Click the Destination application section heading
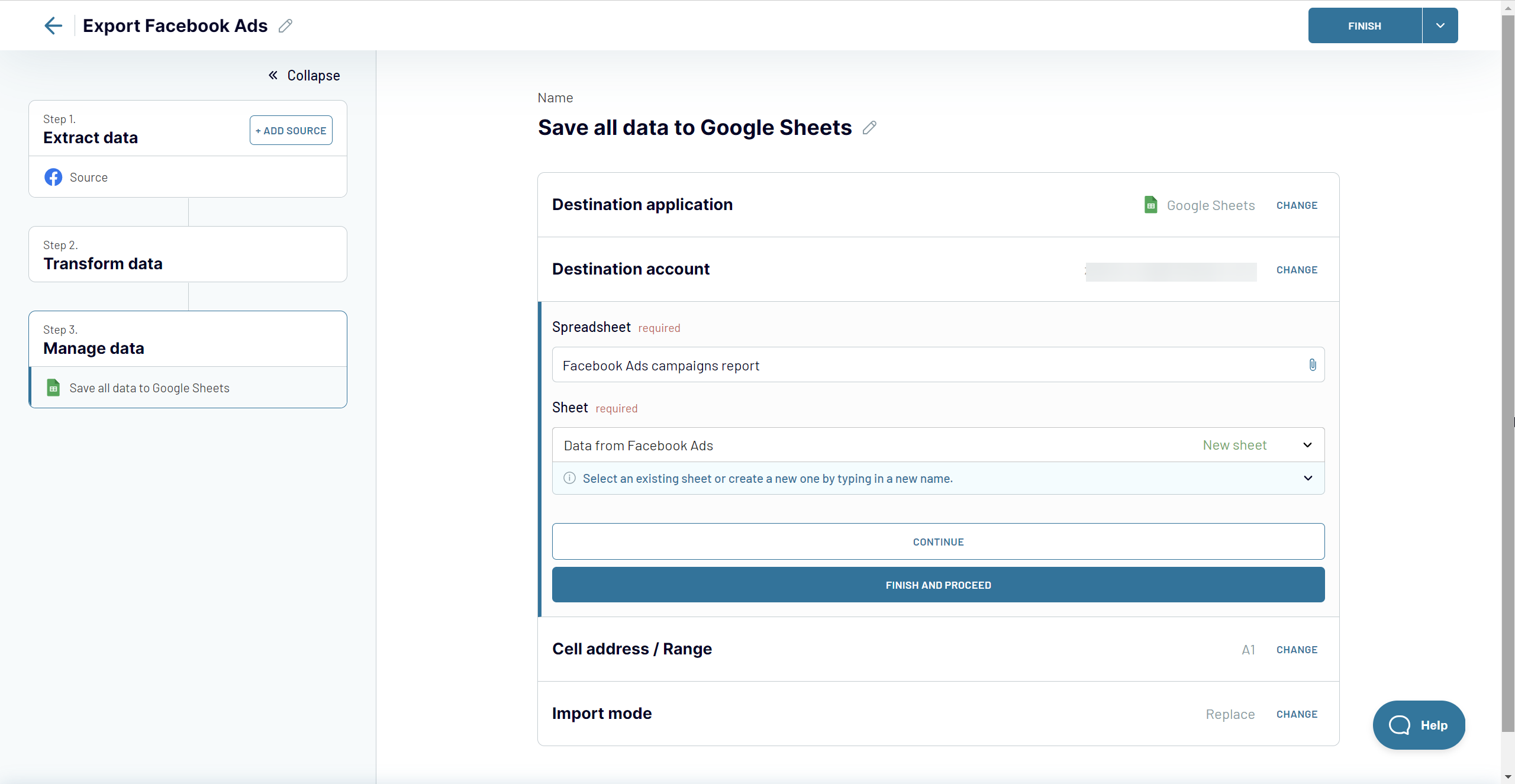Screen dimensions: 1515x784 click(x=642, y=205)
